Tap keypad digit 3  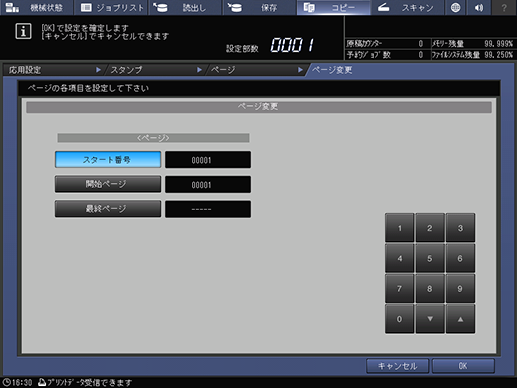460,228
